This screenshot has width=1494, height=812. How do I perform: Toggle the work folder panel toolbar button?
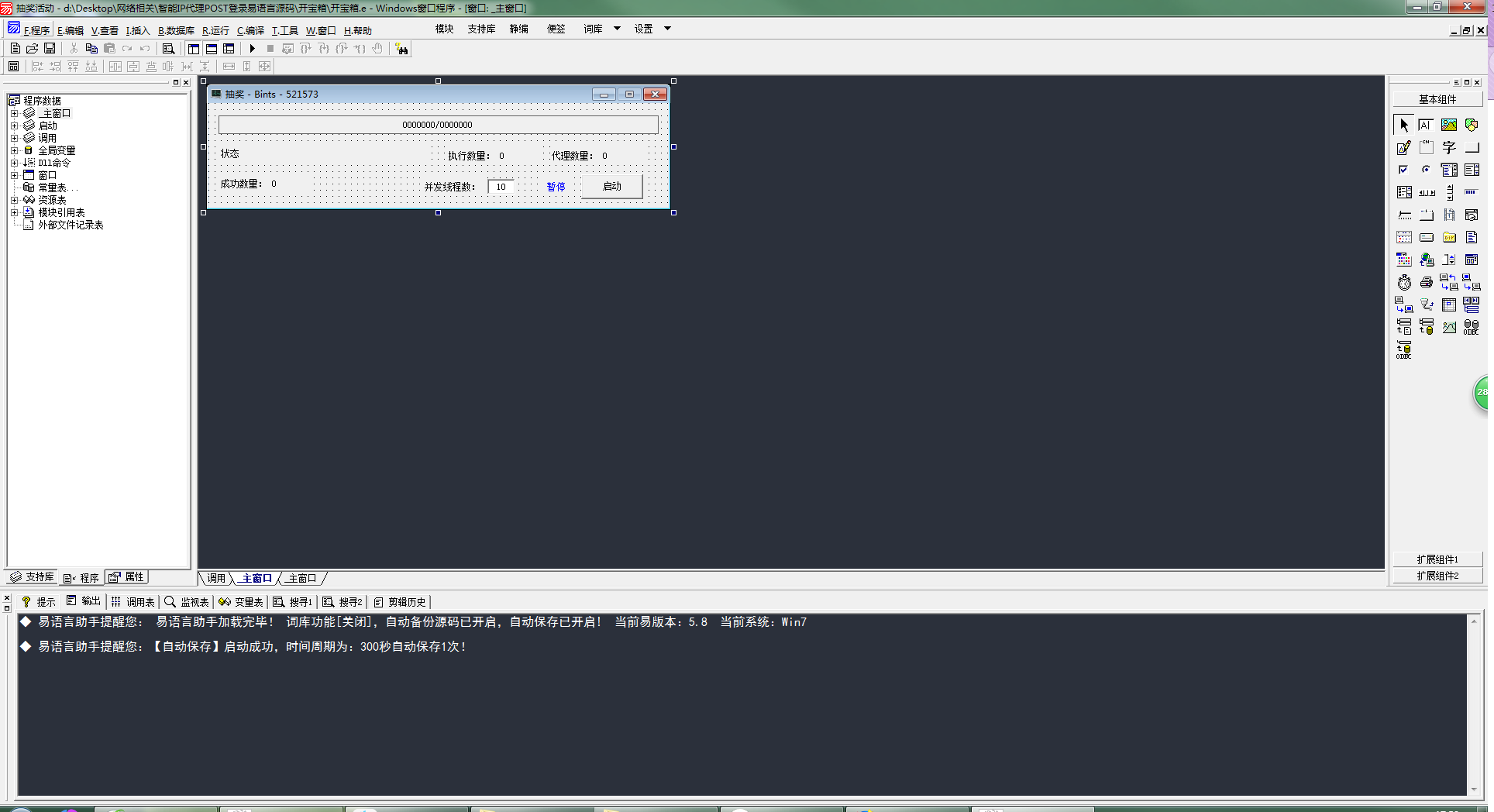click(194, 49)
